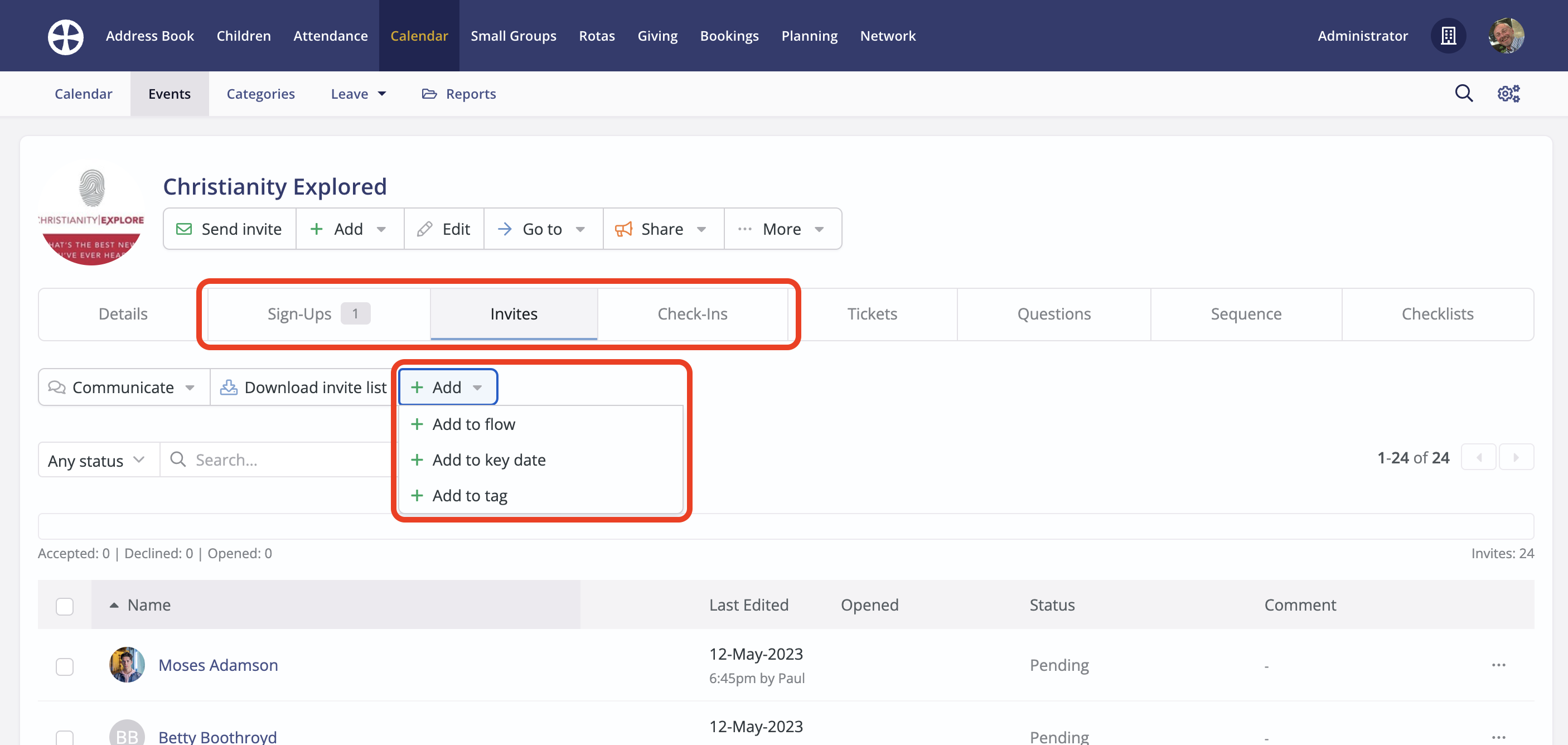Choose Add to key date option
This screenshot has height=745, width=1568.
point(488,459)
